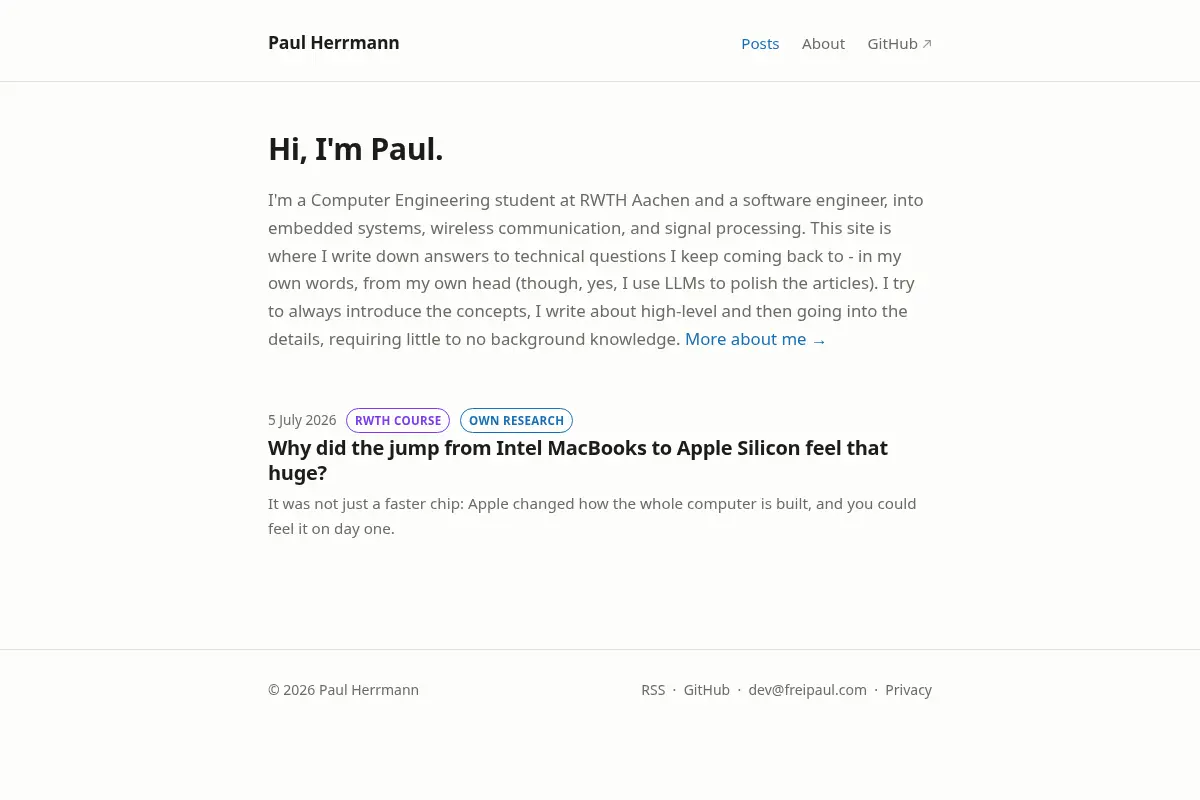The width and height of the screenshot is (1200, 800).
Task: Open the Privacy page from footer
Action: (x=908, y=690)
